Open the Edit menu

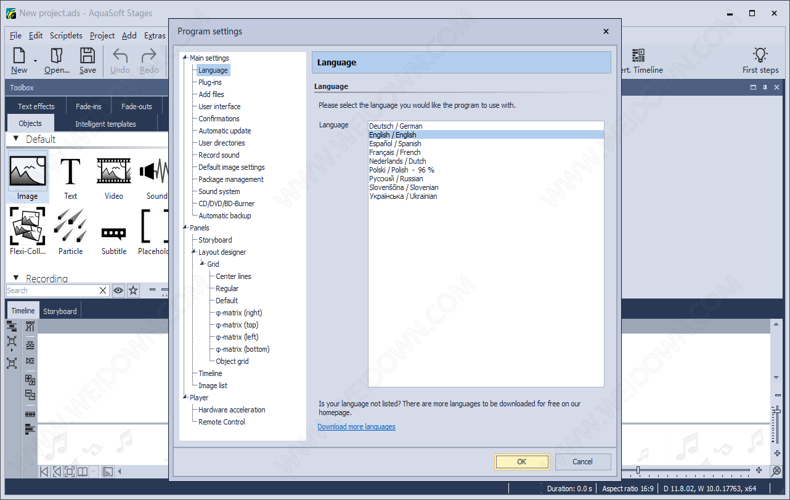coord(35,35)
